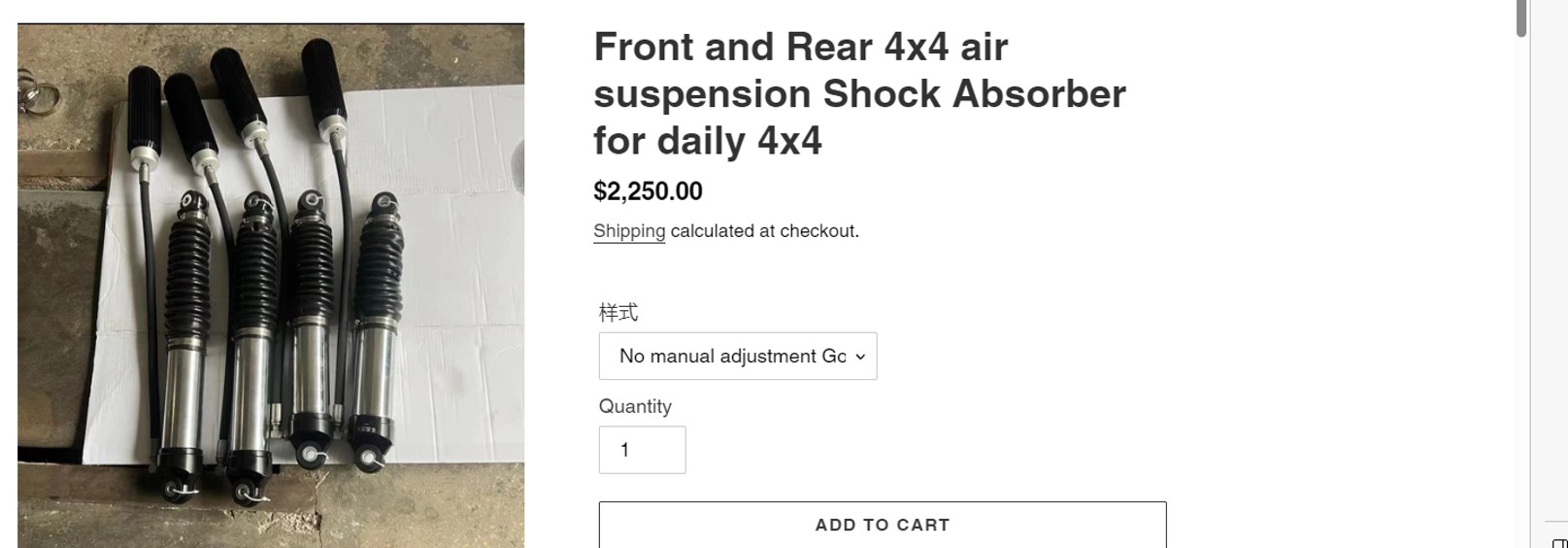Select the $2,250.00 price text

point(648,190)
